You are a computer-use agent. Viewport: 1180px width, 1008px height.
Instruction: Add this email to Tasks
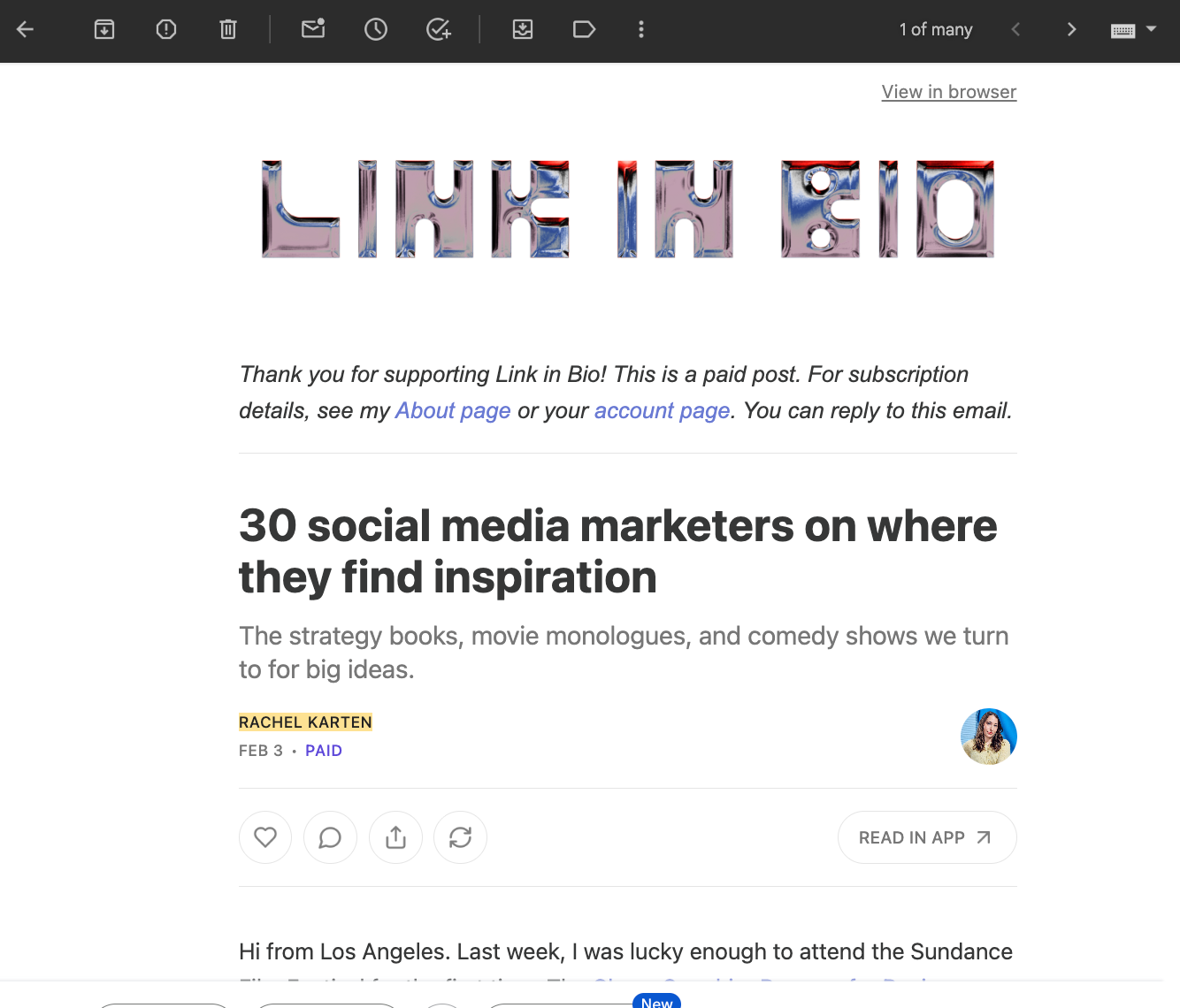(x=438, y=29)
